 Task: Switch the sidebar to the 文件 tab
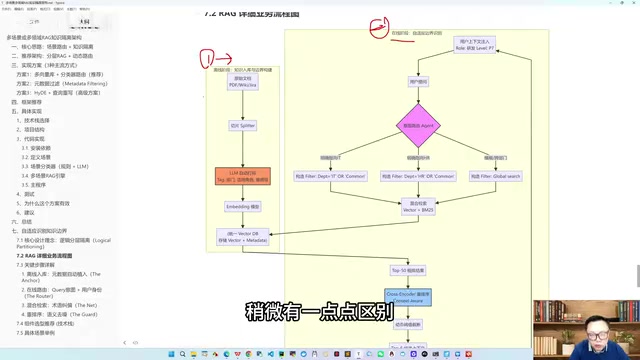[34, 22]
